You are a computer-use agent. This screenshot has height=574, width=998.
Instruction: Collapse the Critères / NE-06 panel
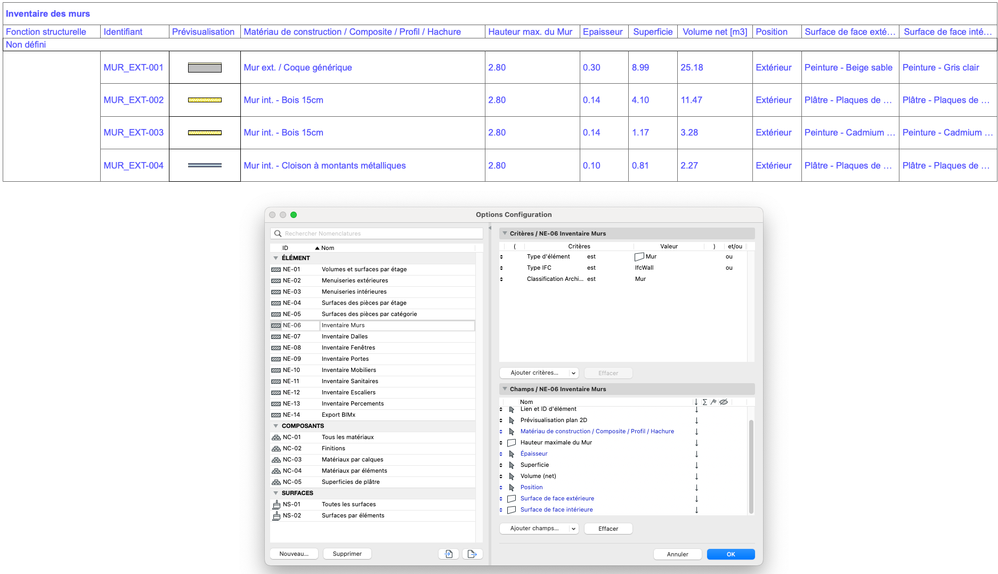[x=505, y=234]
